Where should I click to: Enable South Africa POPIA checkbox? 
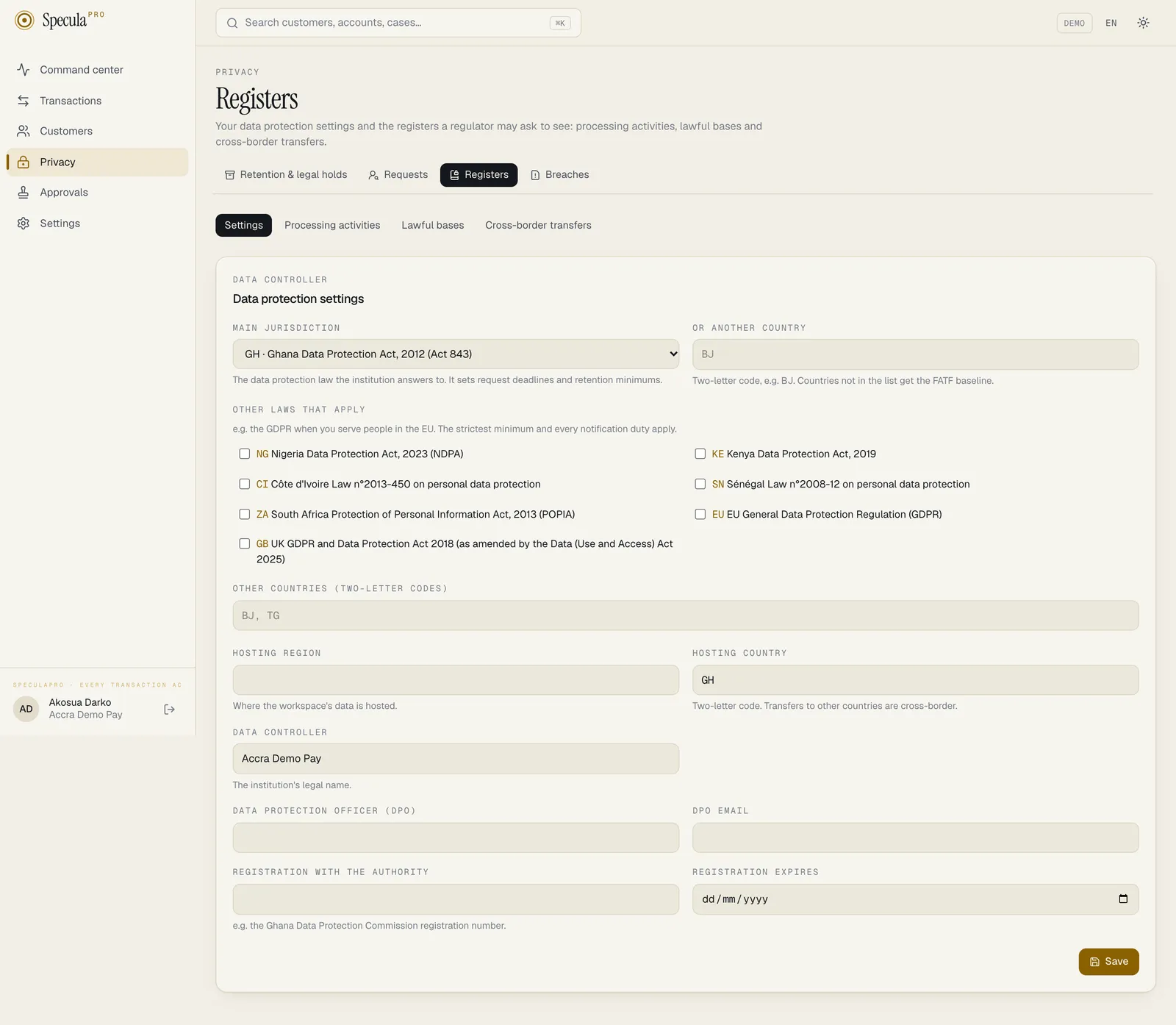click(245, 514)
